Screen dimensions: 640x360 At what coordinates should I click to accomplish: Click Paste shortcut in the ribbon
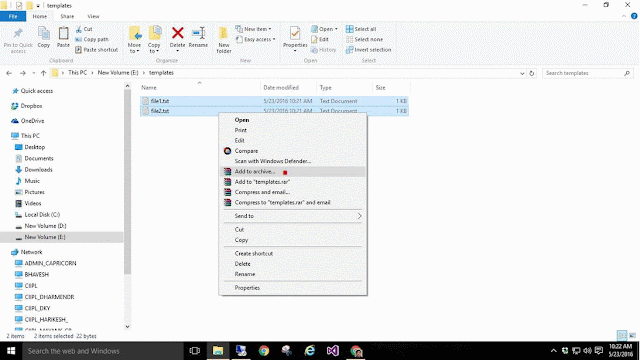pyautogui.click(x=97, y=50)
